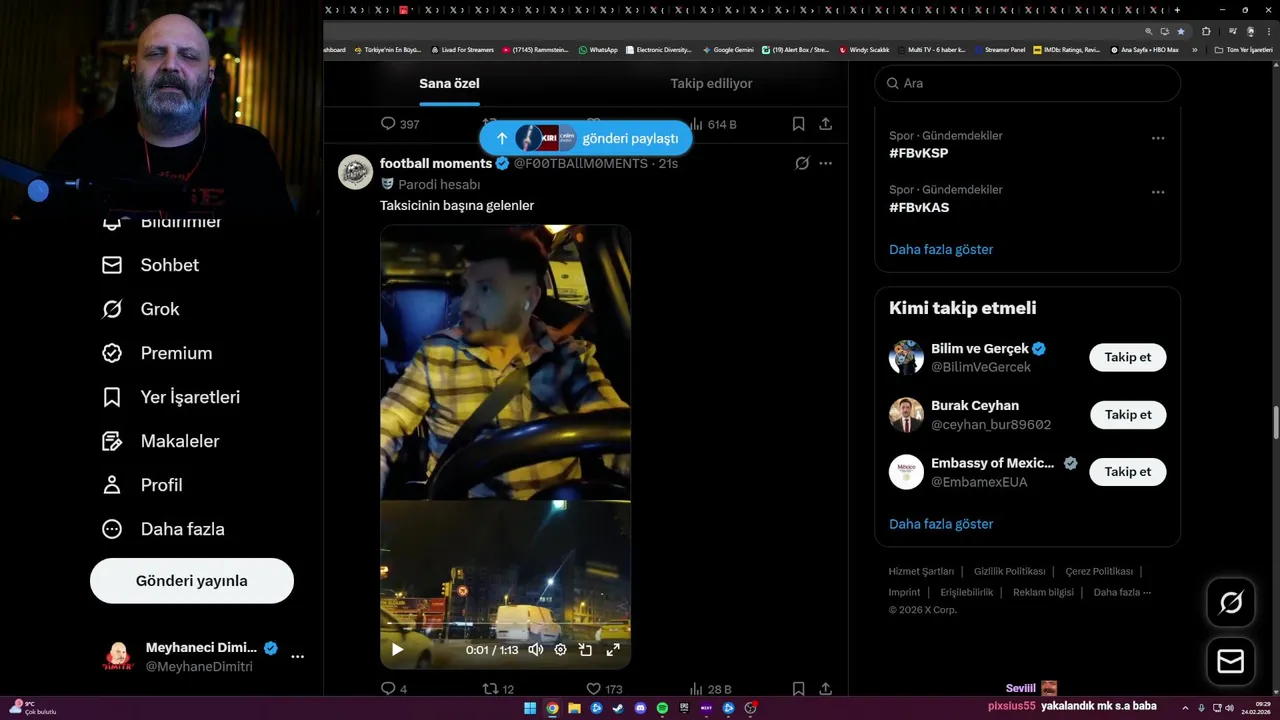Bookmark this page with the star icon
The height and width of the screenshot is (720, 1280).
[x=1181, y=31]
